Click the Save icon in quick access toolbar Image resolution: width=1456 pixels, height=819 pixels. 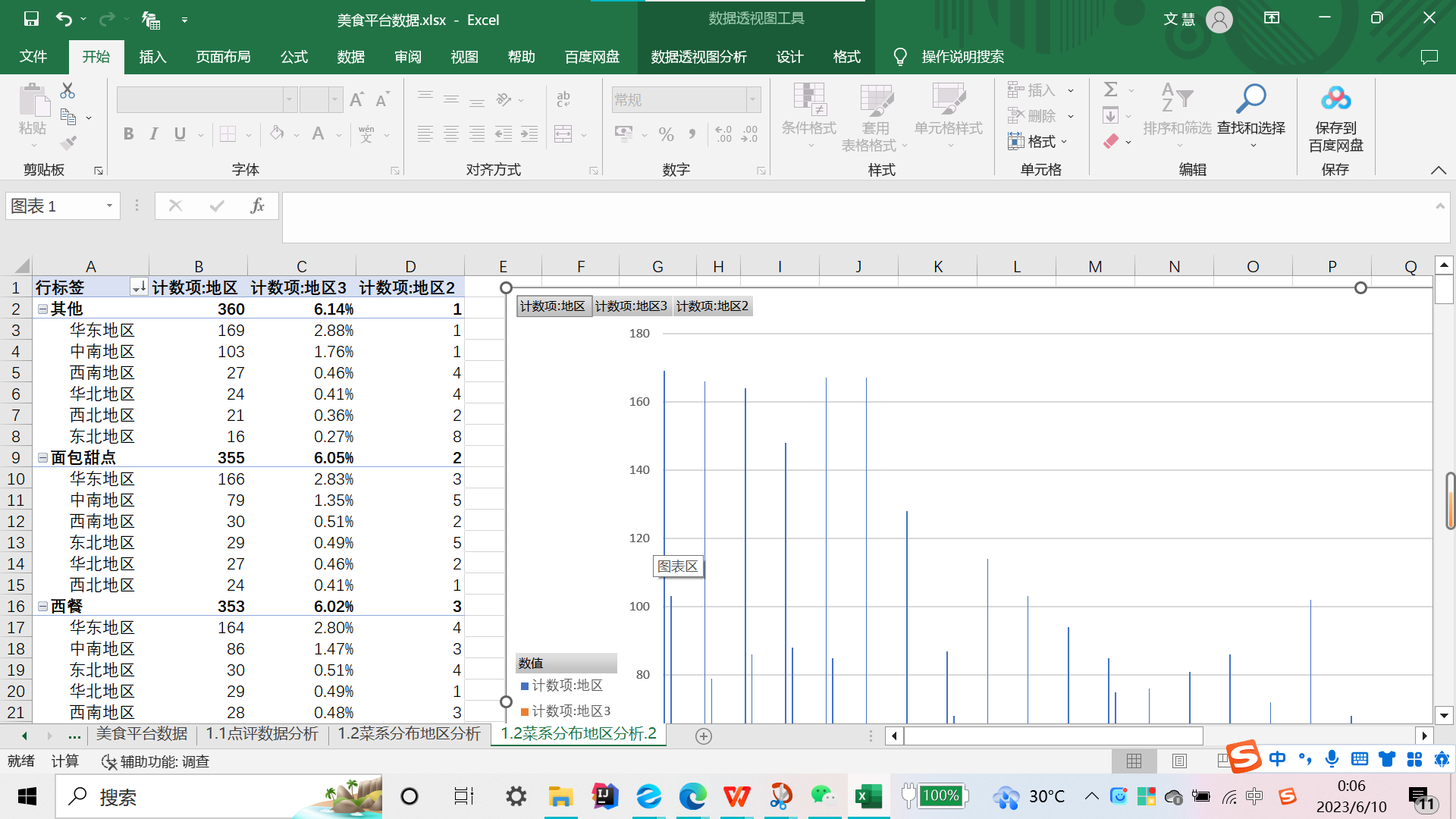[x=31, y=19]
